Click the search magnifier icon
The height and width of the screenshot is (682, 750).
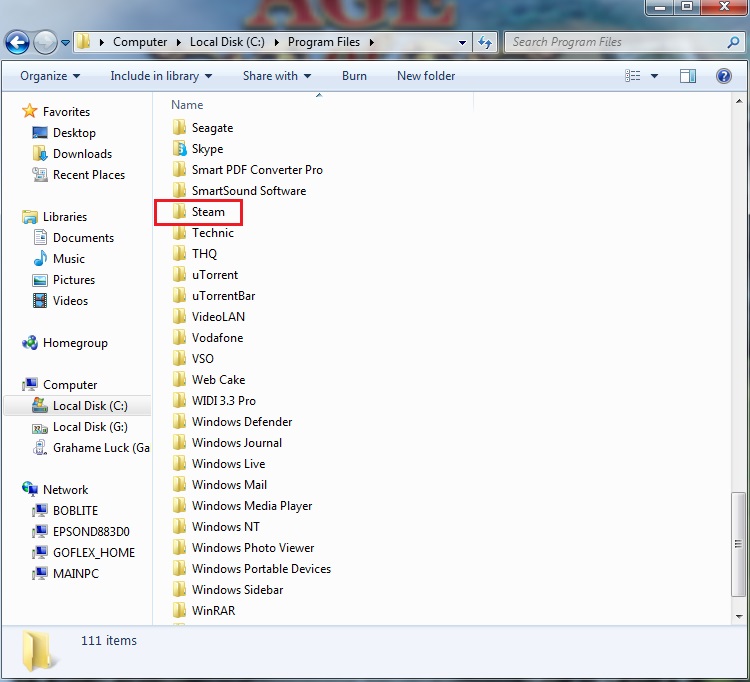pos(733,43)
